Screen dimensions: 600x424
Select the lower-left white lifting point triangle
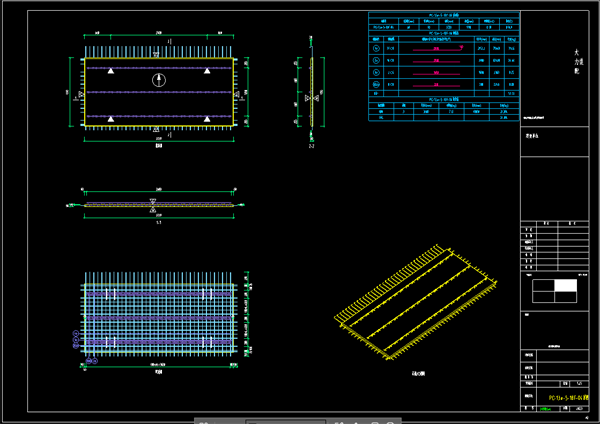click(111, 119)
